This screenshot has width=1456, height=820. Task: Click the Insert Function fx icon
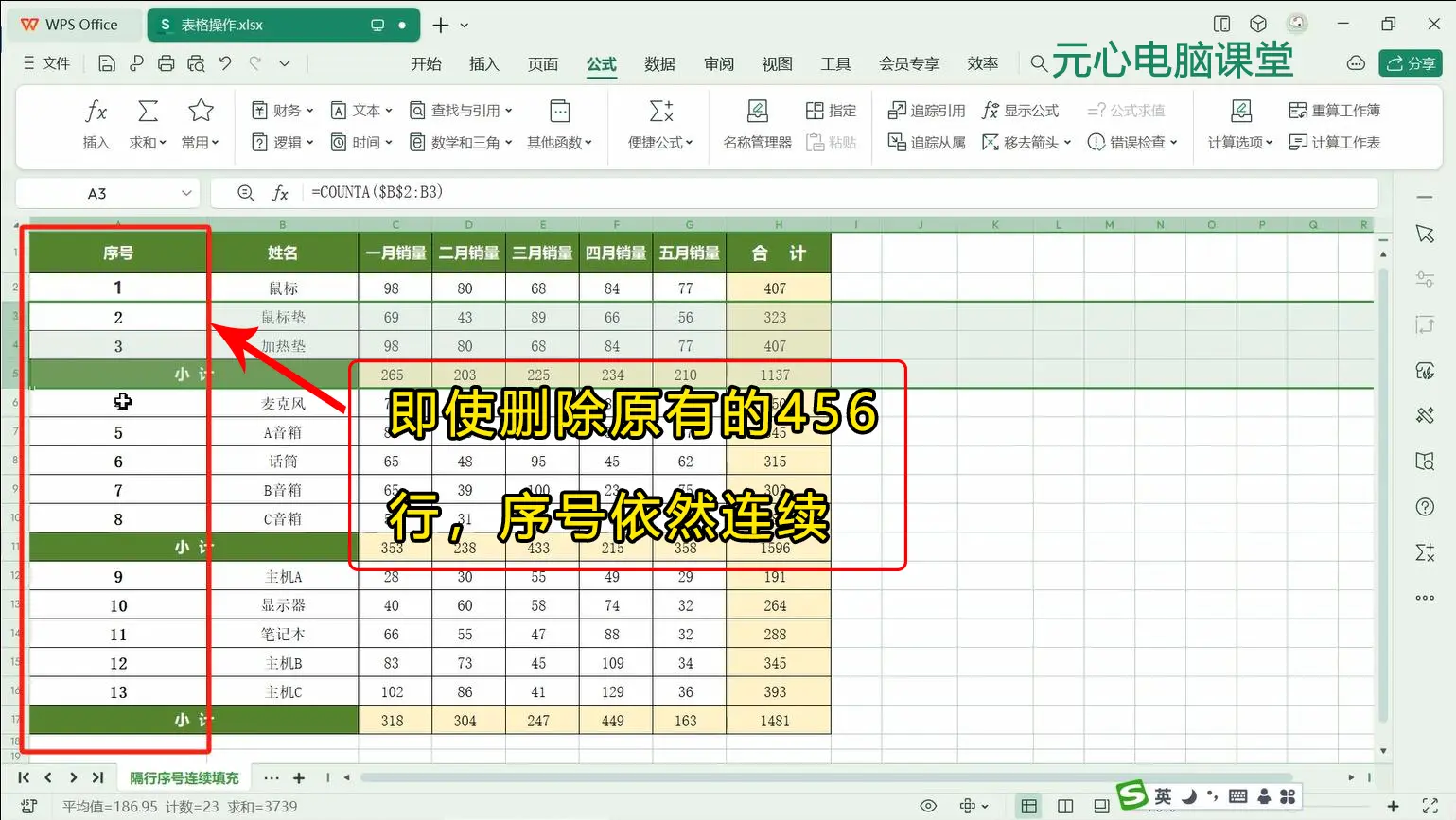click(x=96, y=112)
